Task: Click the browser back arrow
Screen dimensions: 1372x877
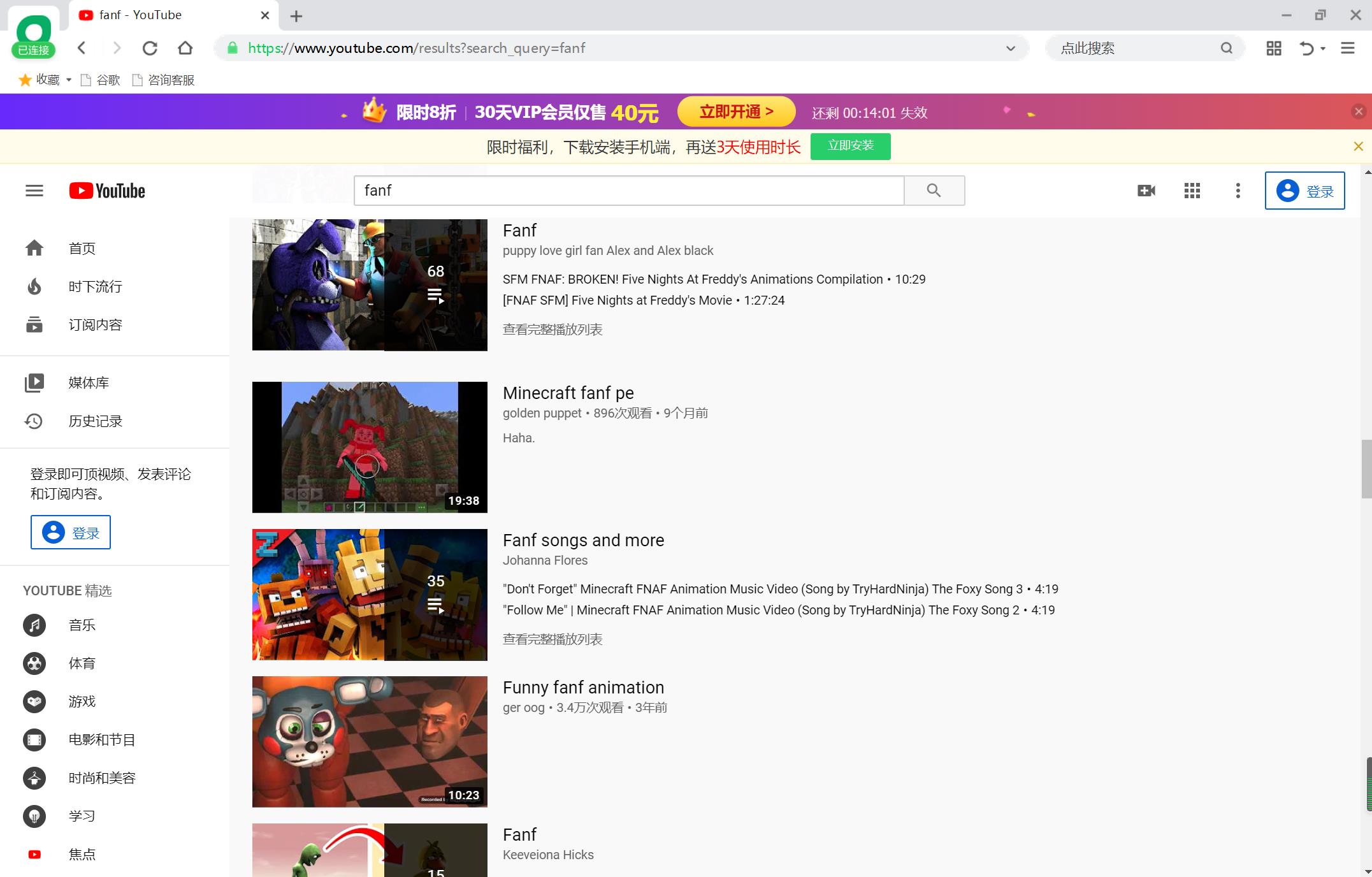Action: [82, 48]
